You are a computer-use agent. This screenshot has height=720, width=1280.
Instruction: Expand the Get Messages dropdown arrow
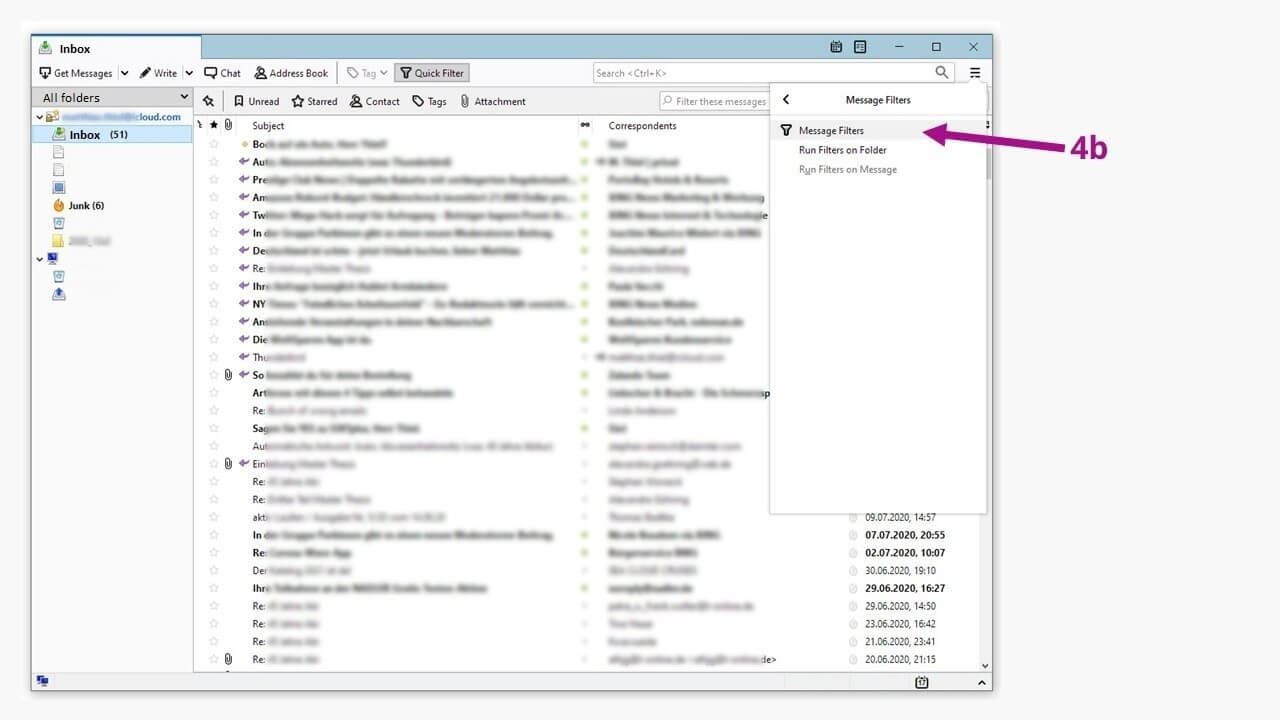(125, 73)
